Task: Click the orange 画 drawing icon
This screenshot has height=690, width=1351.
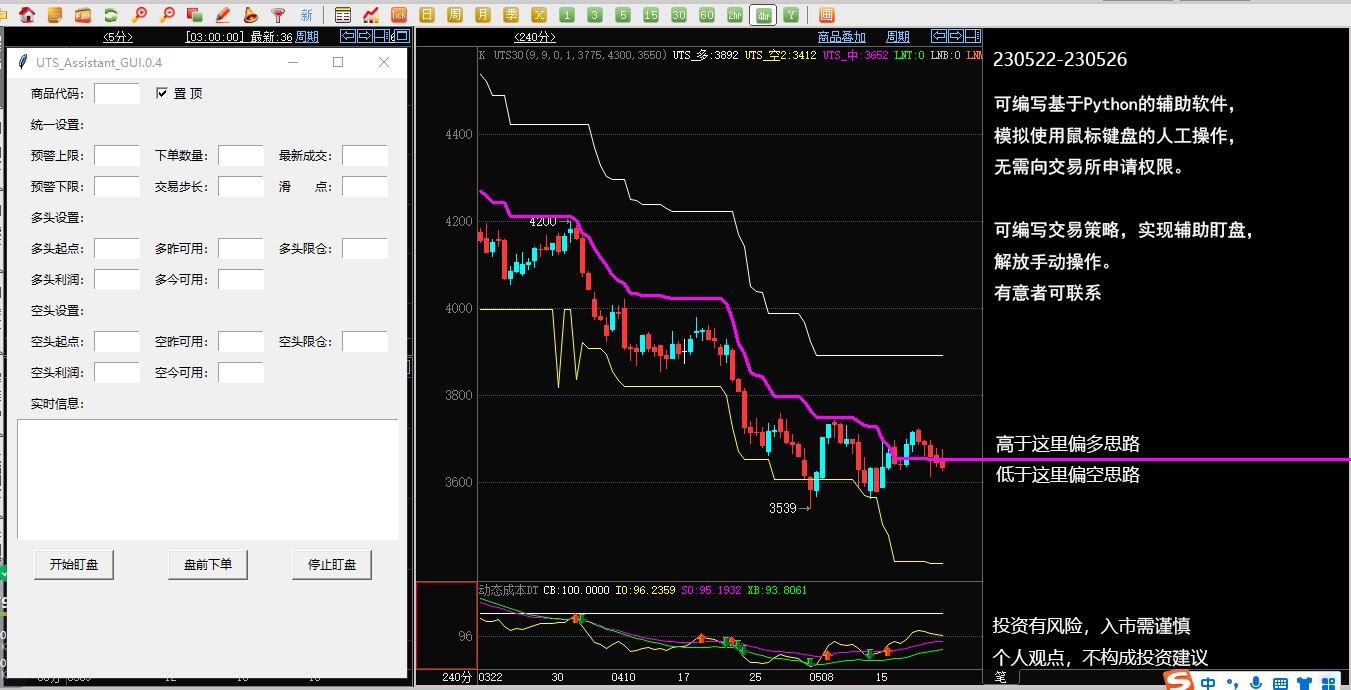Action: tap(826, 14)
